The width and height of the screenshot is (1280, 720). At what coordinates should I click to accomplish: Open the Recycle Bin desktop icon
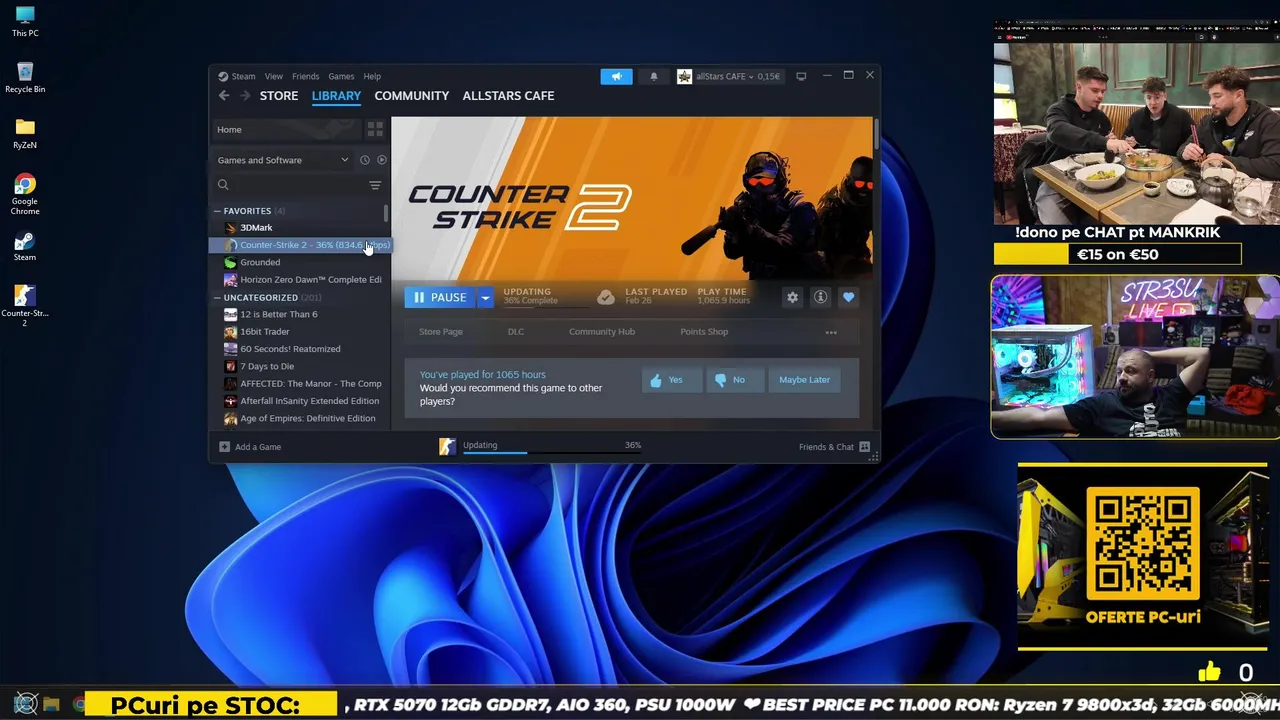25,77
